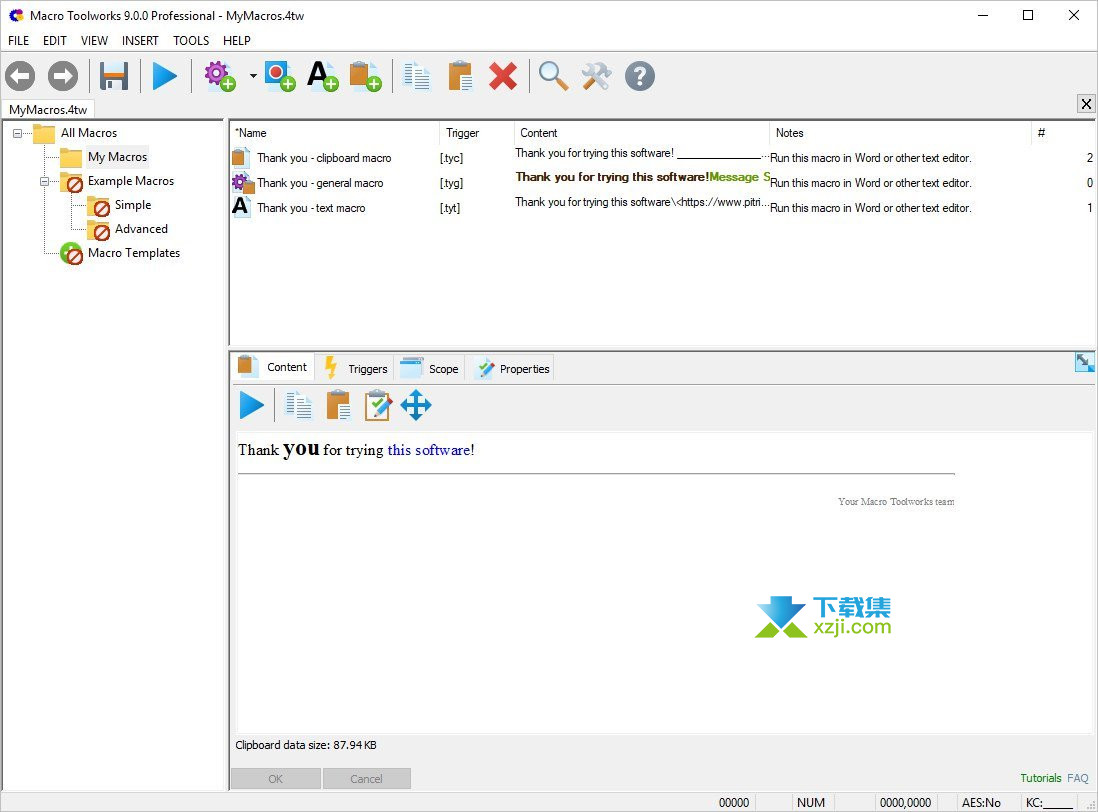Select the Simple macro group
The height and width of the screenshot is (812, 1098).
tap(133, 205)
